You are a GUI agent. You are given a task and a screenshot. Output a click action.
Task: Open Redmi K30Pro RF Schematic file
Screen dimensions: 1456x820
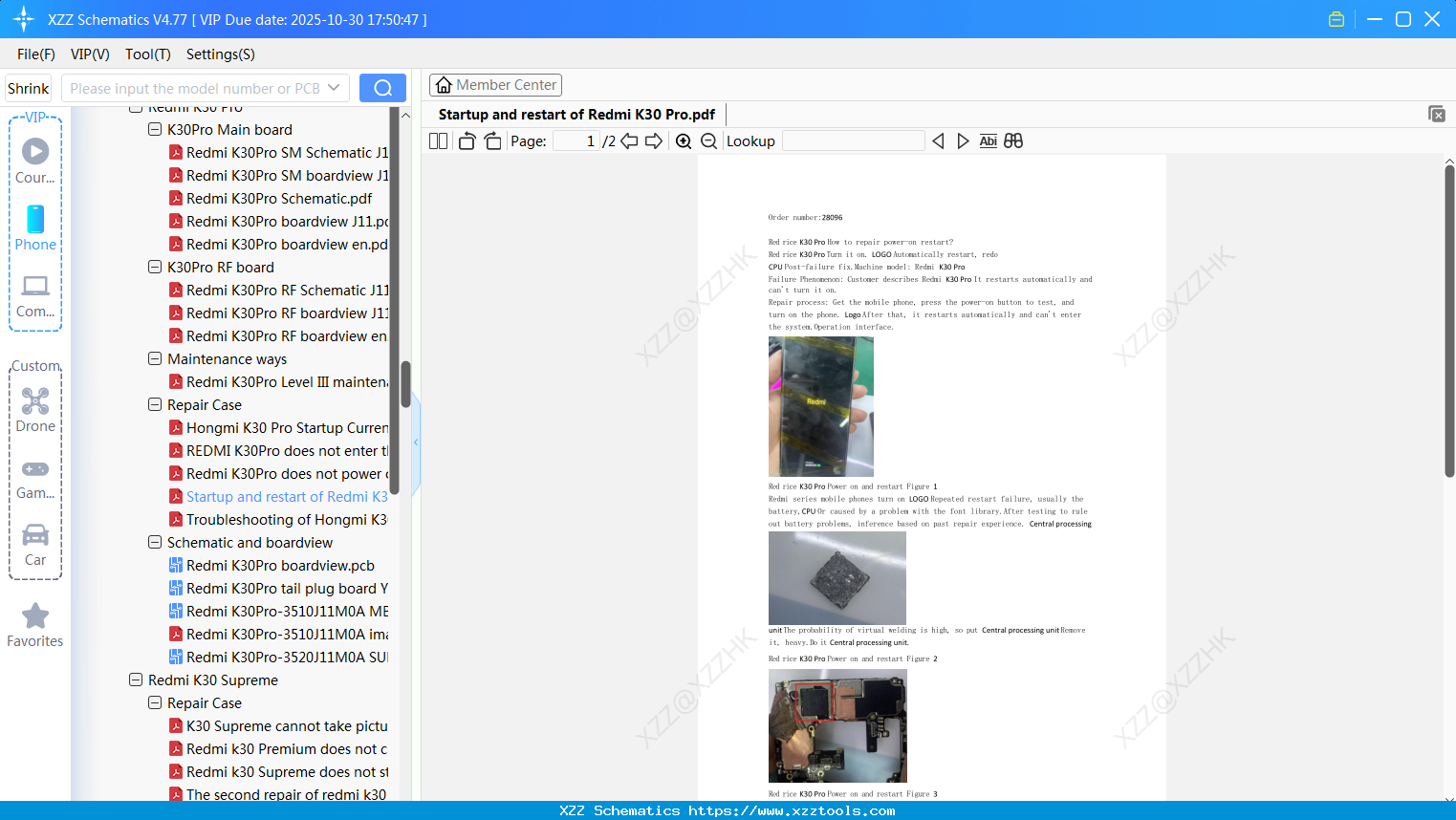287,291
